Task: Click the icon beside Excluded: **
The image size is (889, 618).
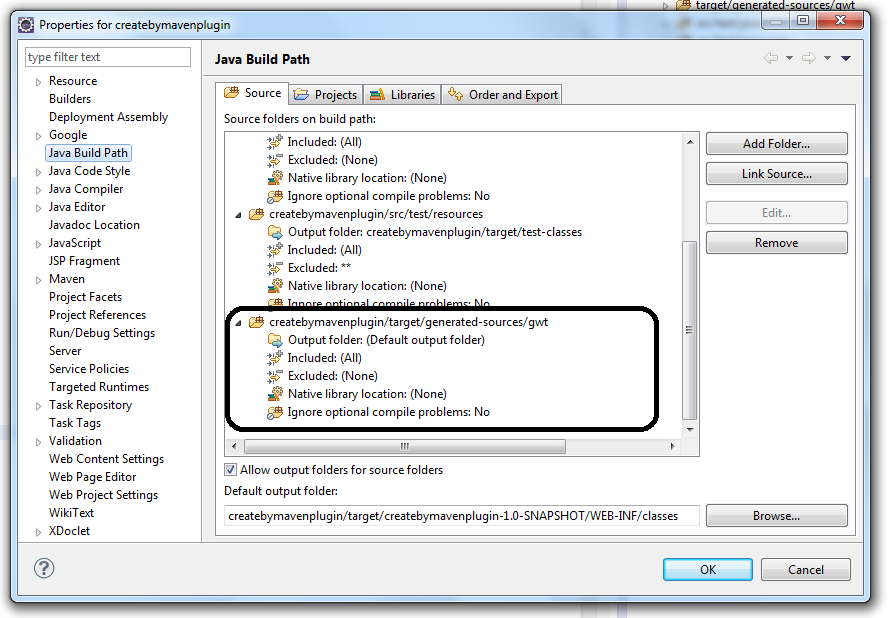Action: 275,268
